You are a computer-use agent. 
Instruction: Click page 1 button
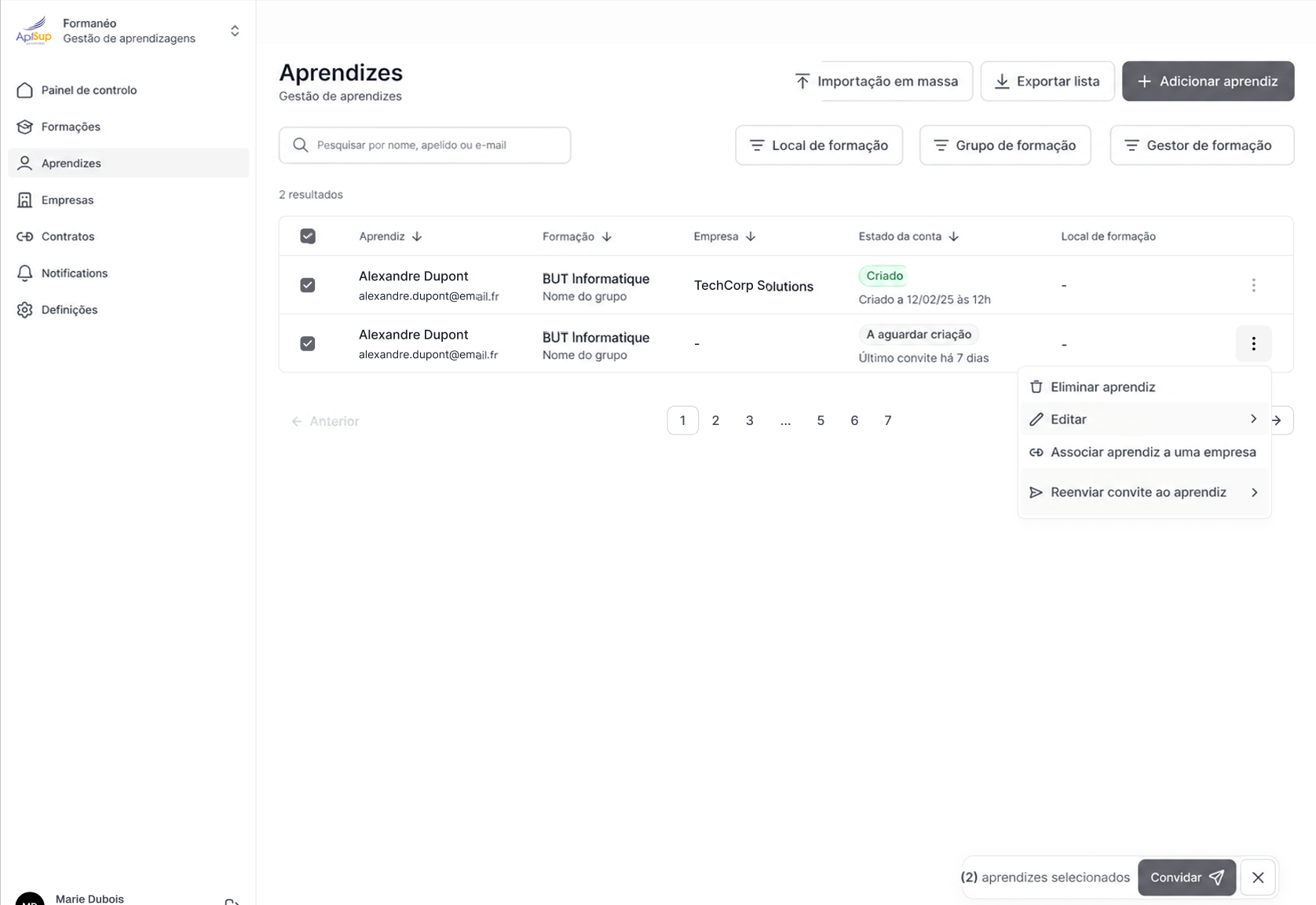click(682, 421)
